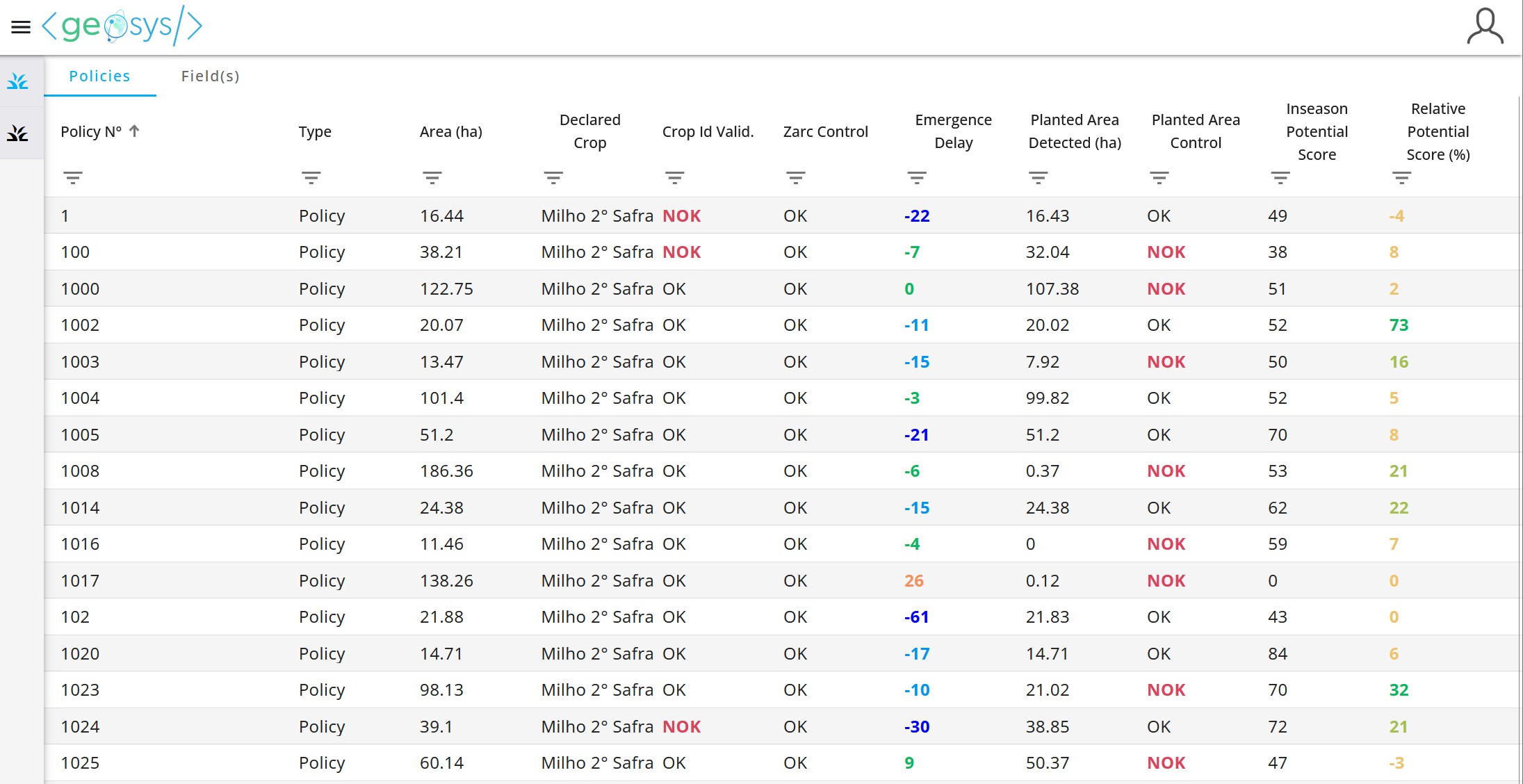Open filter for Policy N° column
Screen dimensions: 1523x784
click(73, 178)
